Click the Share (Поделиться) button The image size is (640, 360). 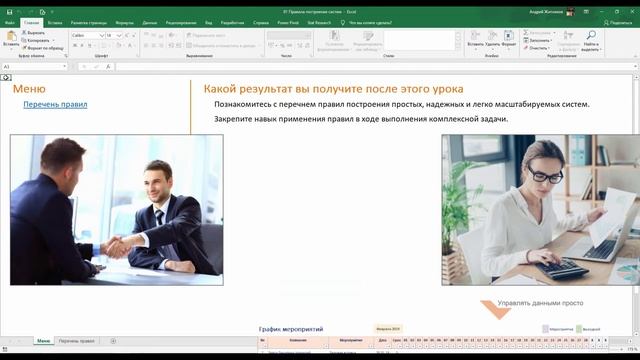(x=618, y=23)
